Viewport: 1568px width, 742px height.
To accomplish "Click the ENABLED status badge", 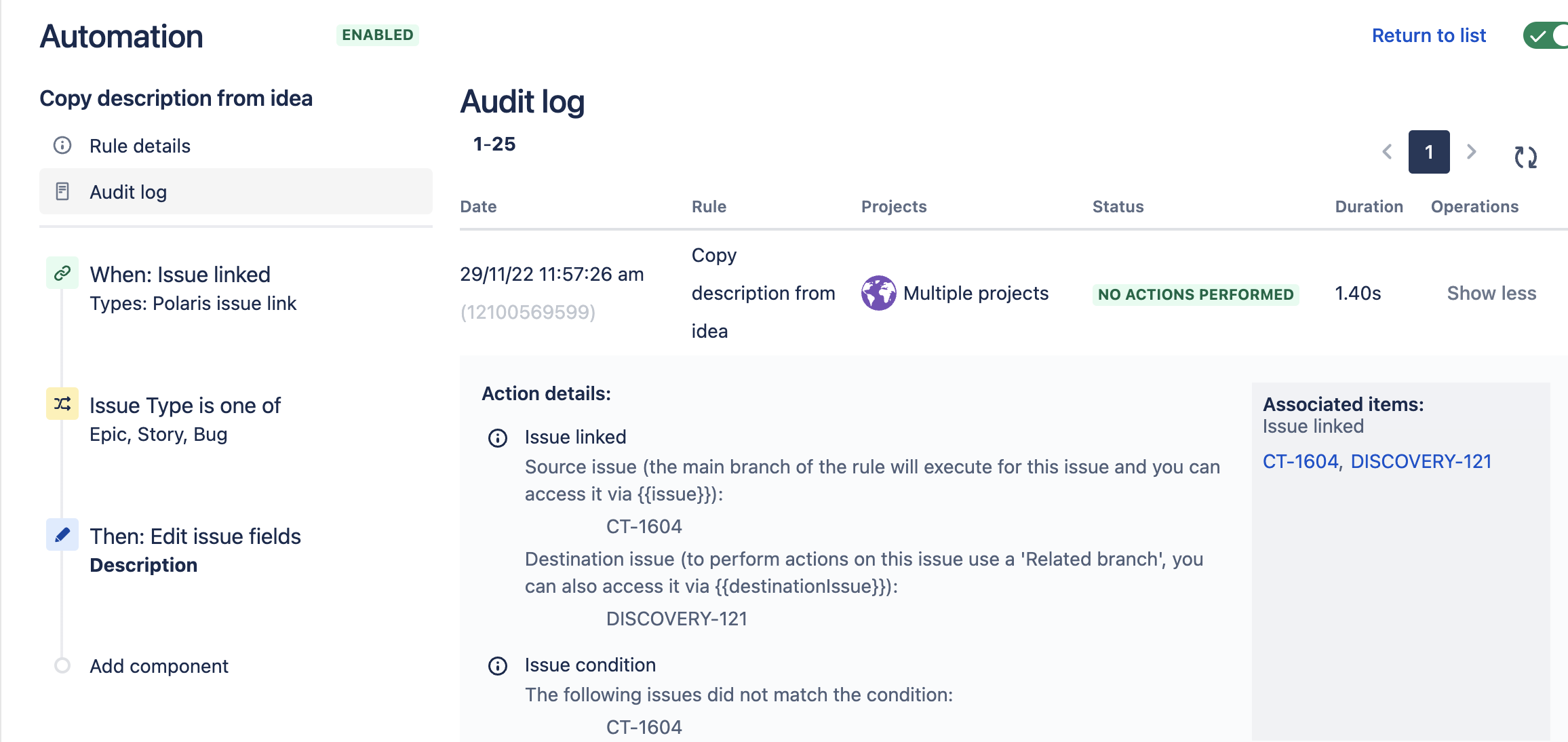I will tap(377, 35).
